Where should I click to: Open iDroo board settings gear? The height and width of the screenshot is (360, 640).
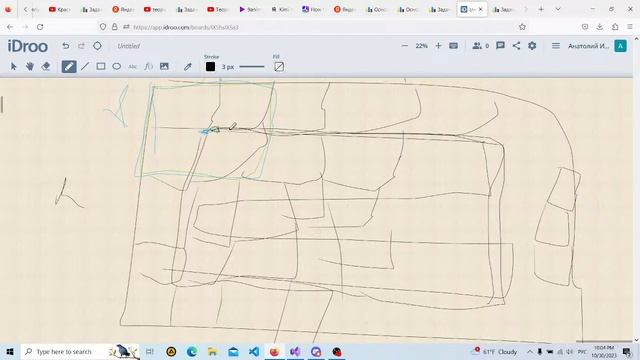point(532,46)
